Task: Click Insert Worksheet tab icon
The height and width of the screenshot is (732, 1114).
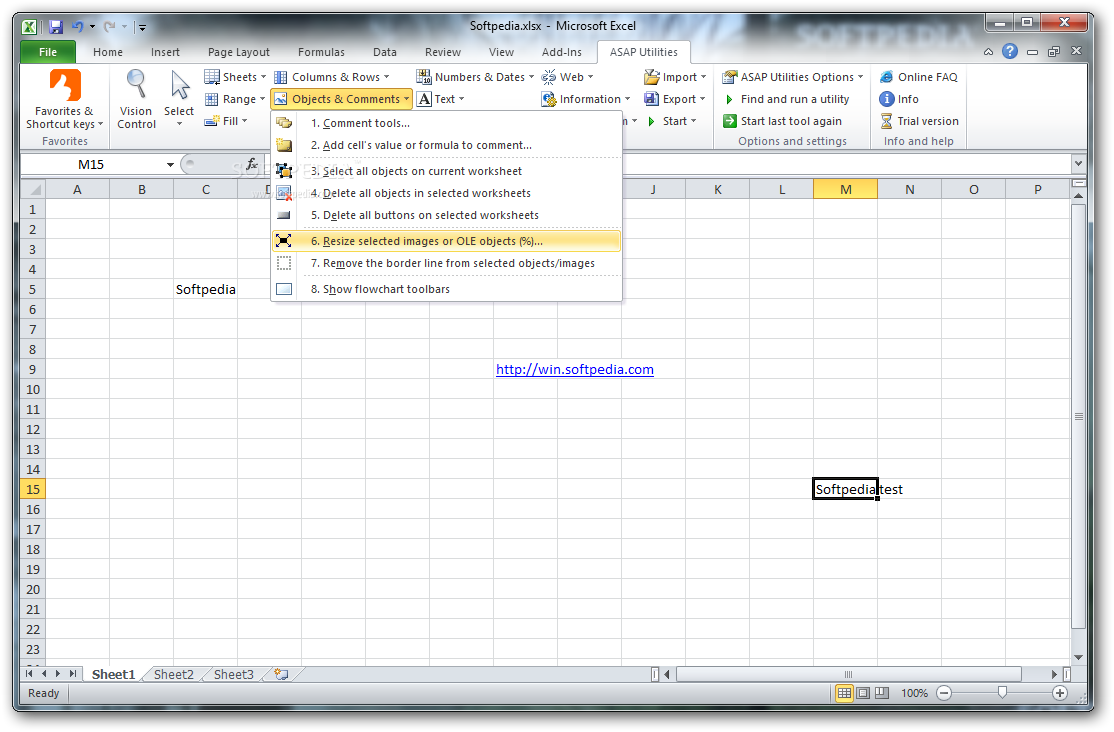Action: tap(282, 674)
